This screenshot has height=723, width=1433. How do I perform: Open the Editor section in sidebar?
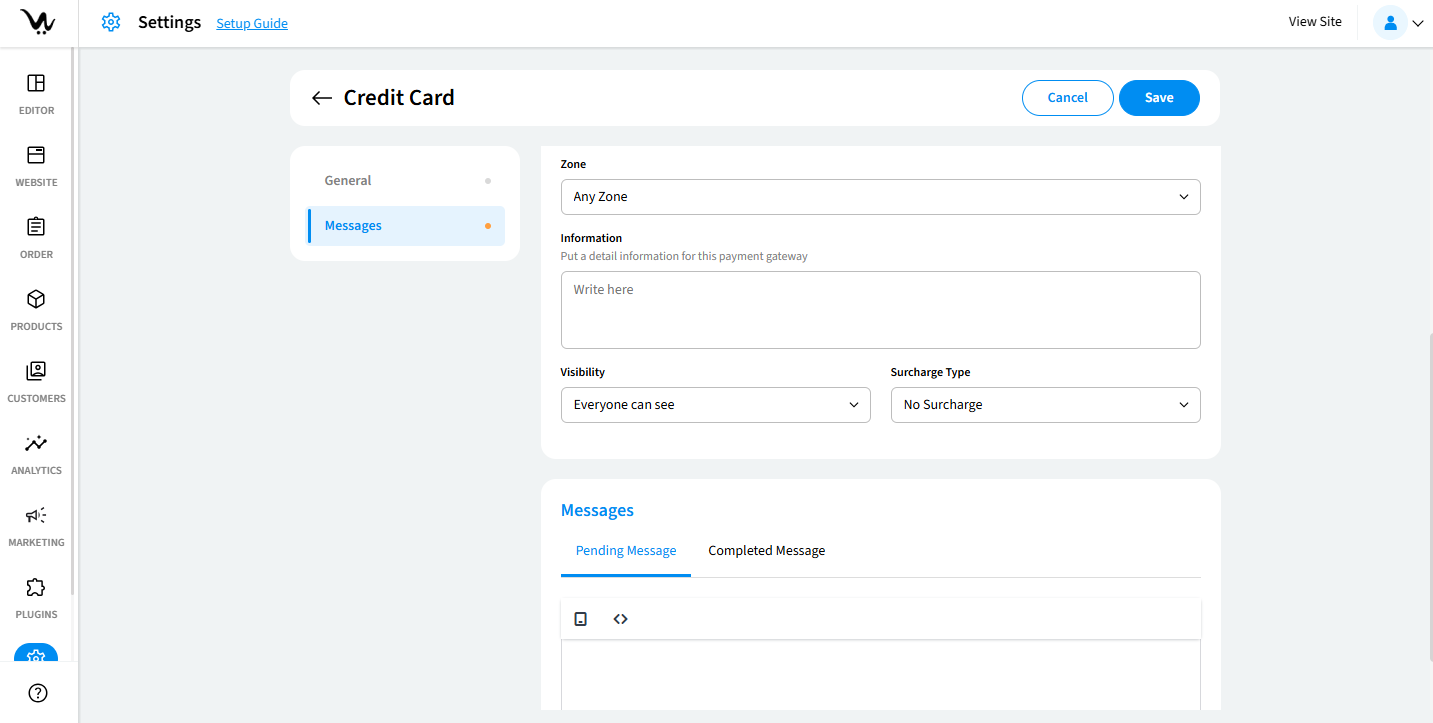36,84
